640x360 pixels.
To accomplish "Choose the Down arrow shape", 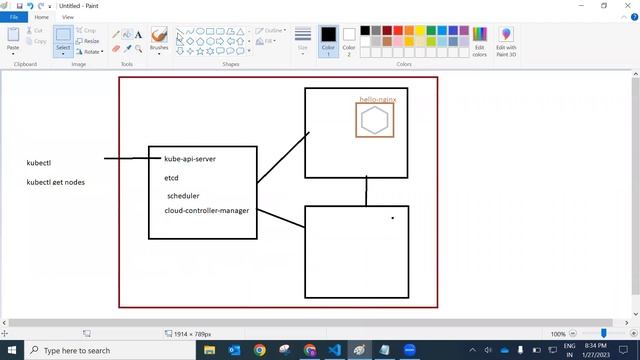I will (x=180, y=51).
